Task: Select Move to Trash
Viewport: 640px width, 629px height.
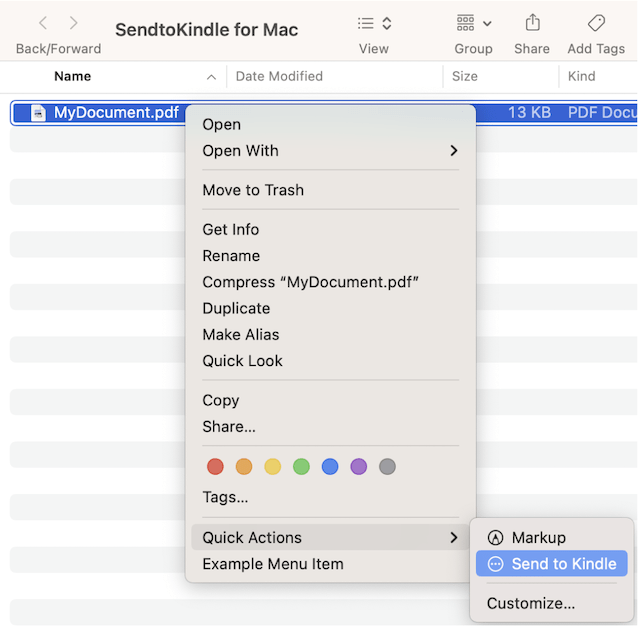Action: click(253, 190)
